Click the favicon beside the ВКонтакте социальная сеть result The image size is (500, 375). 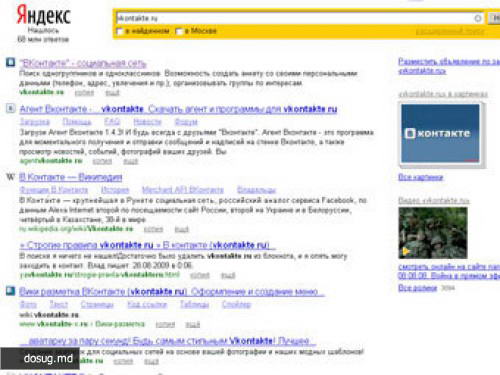10,62
